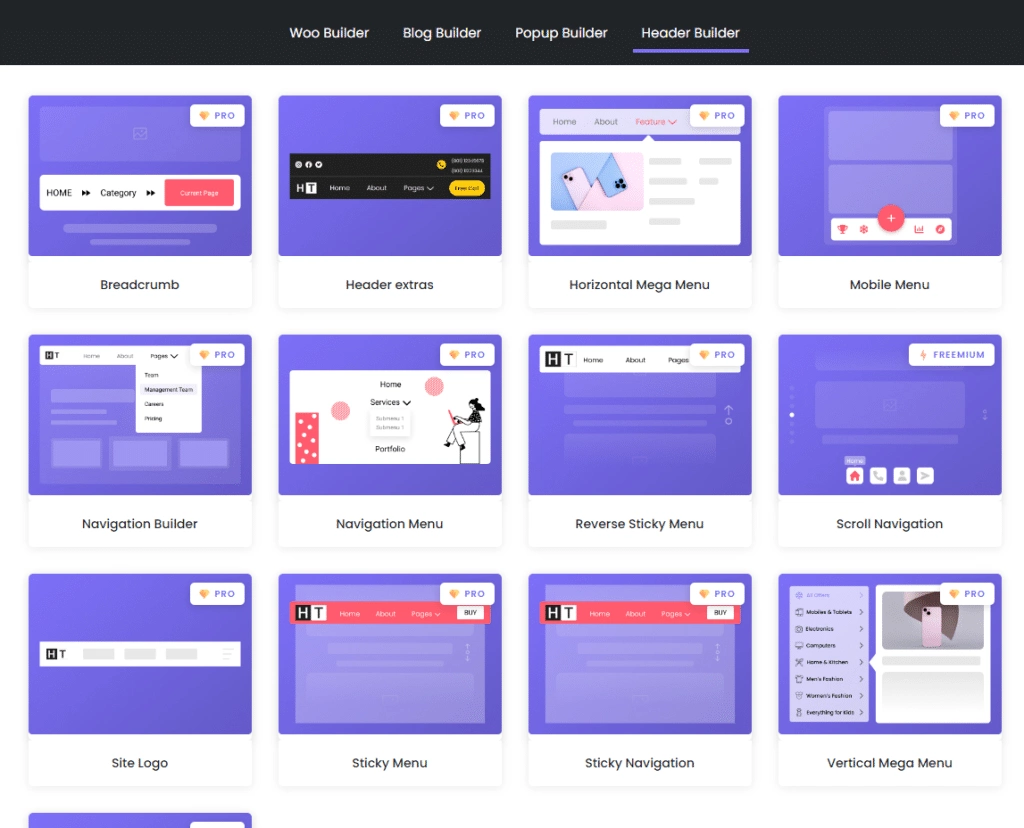
Task: Click the Home icon in the Scroll Navigation preview
Action: click(x=855, y=475)
